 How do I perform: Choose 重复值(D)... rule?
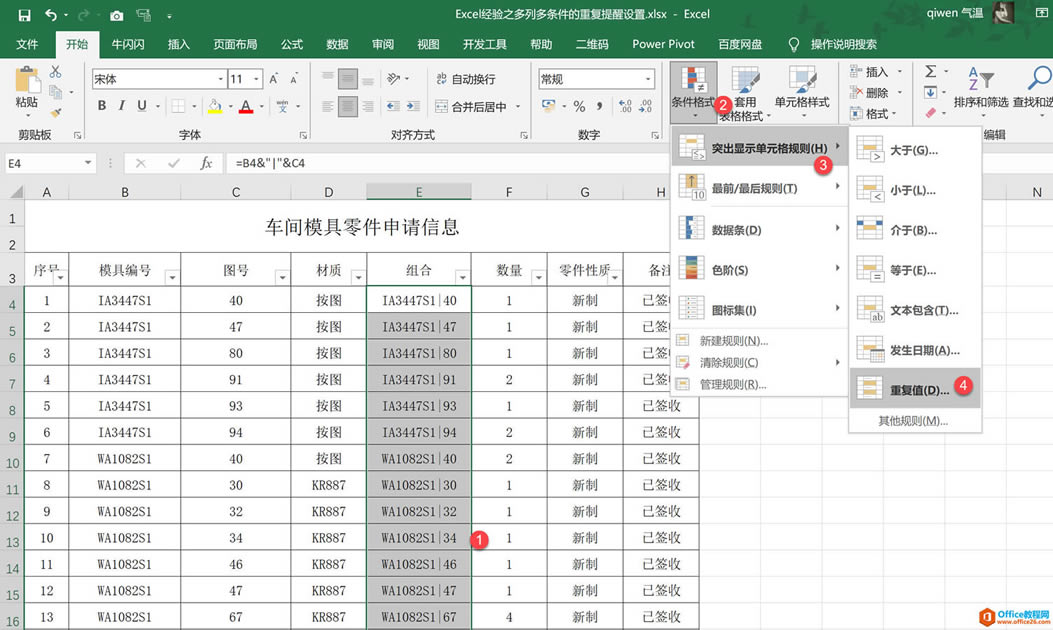(x=915, y=389)
